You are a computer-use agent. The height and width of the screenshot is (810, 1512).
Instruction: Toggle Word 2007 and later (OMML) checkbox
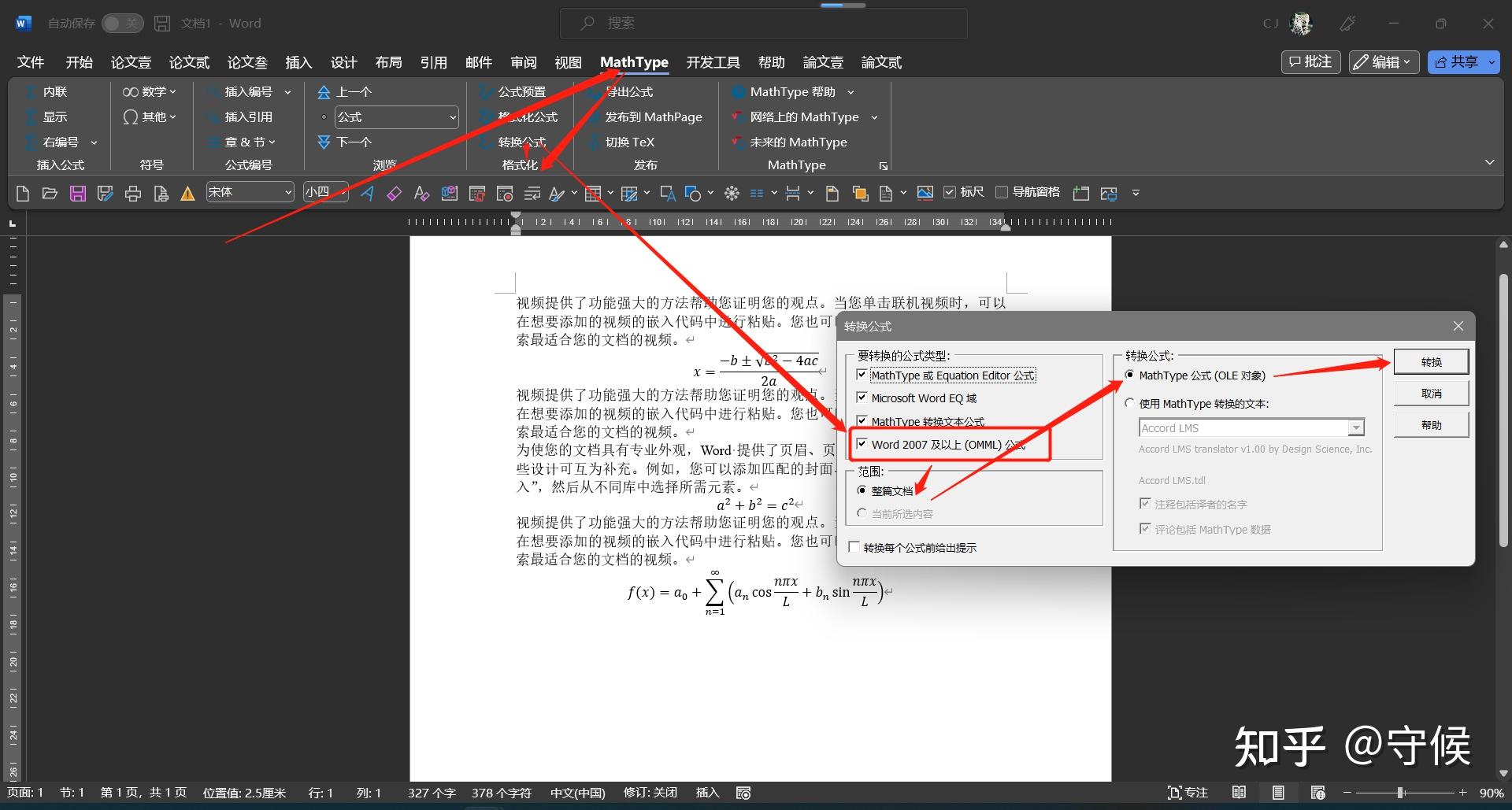[x=862, y=444]
